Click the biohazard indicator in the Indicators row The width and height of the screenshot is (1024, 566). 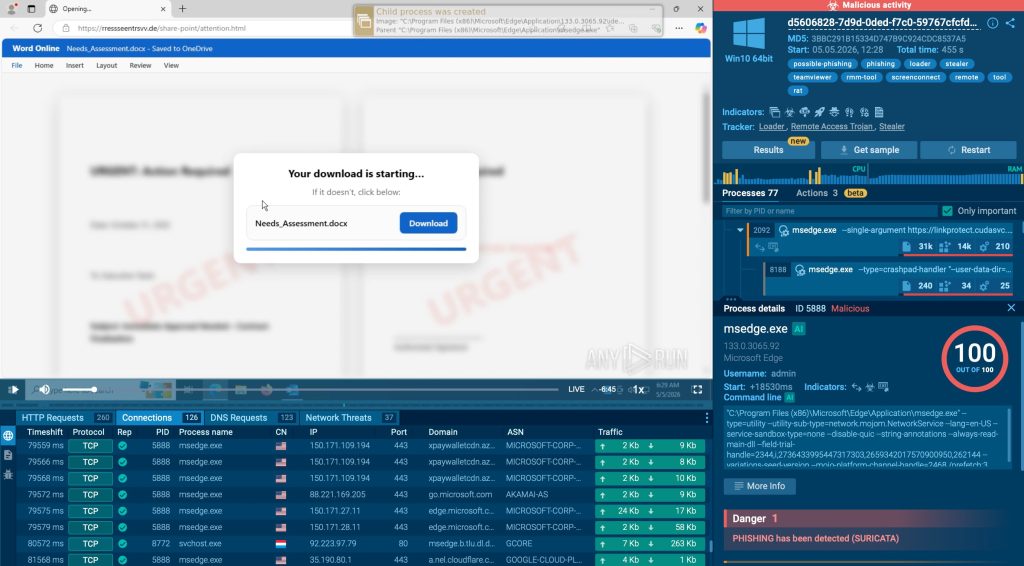coord(790,112)
